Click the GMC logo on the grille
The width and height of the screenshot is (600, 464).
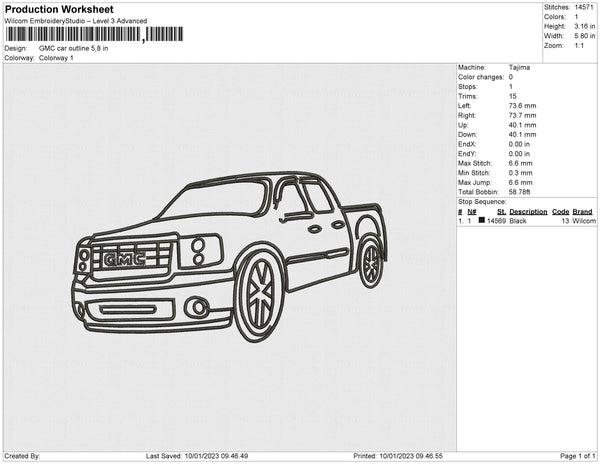(x=125, y=259)
